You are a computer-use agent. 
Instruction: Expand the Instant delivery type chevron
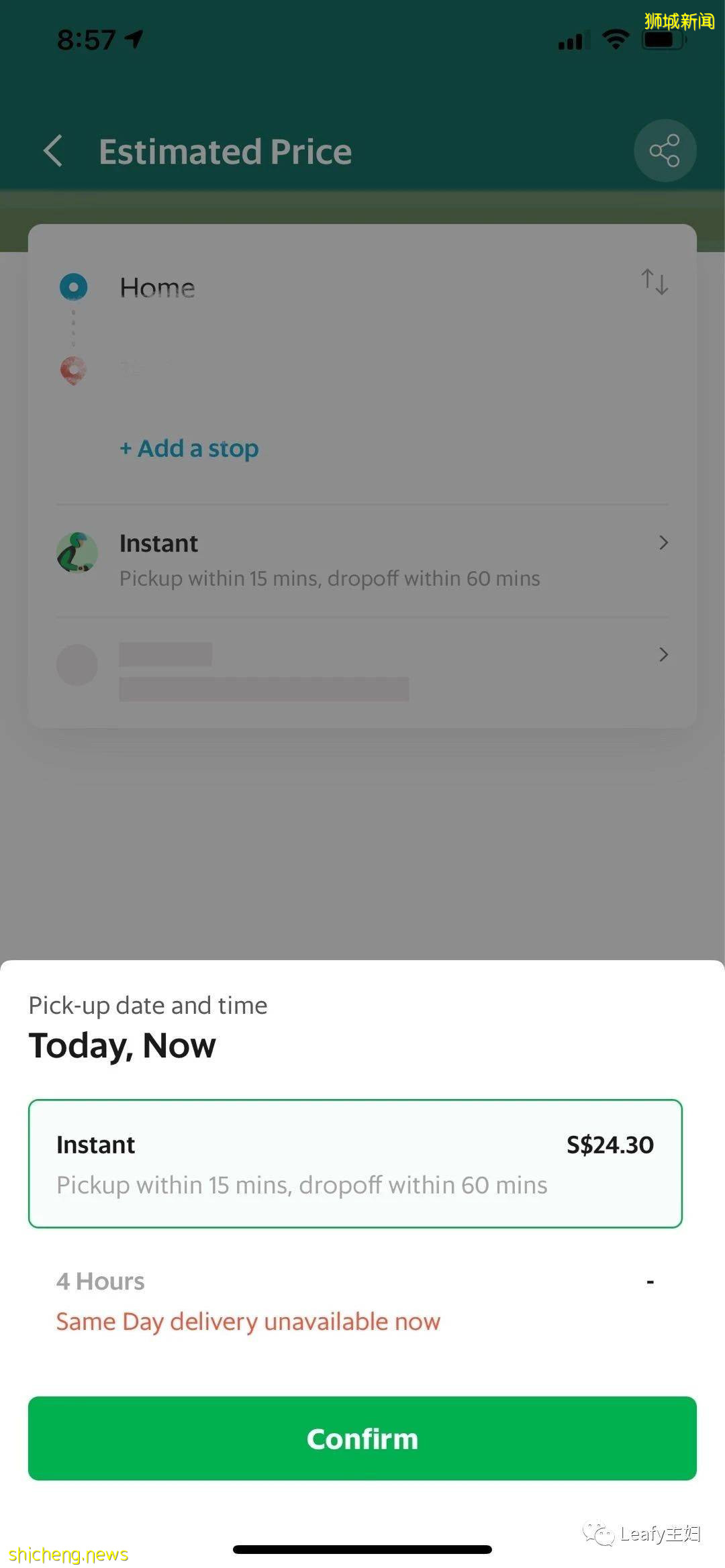coord(663,543)
